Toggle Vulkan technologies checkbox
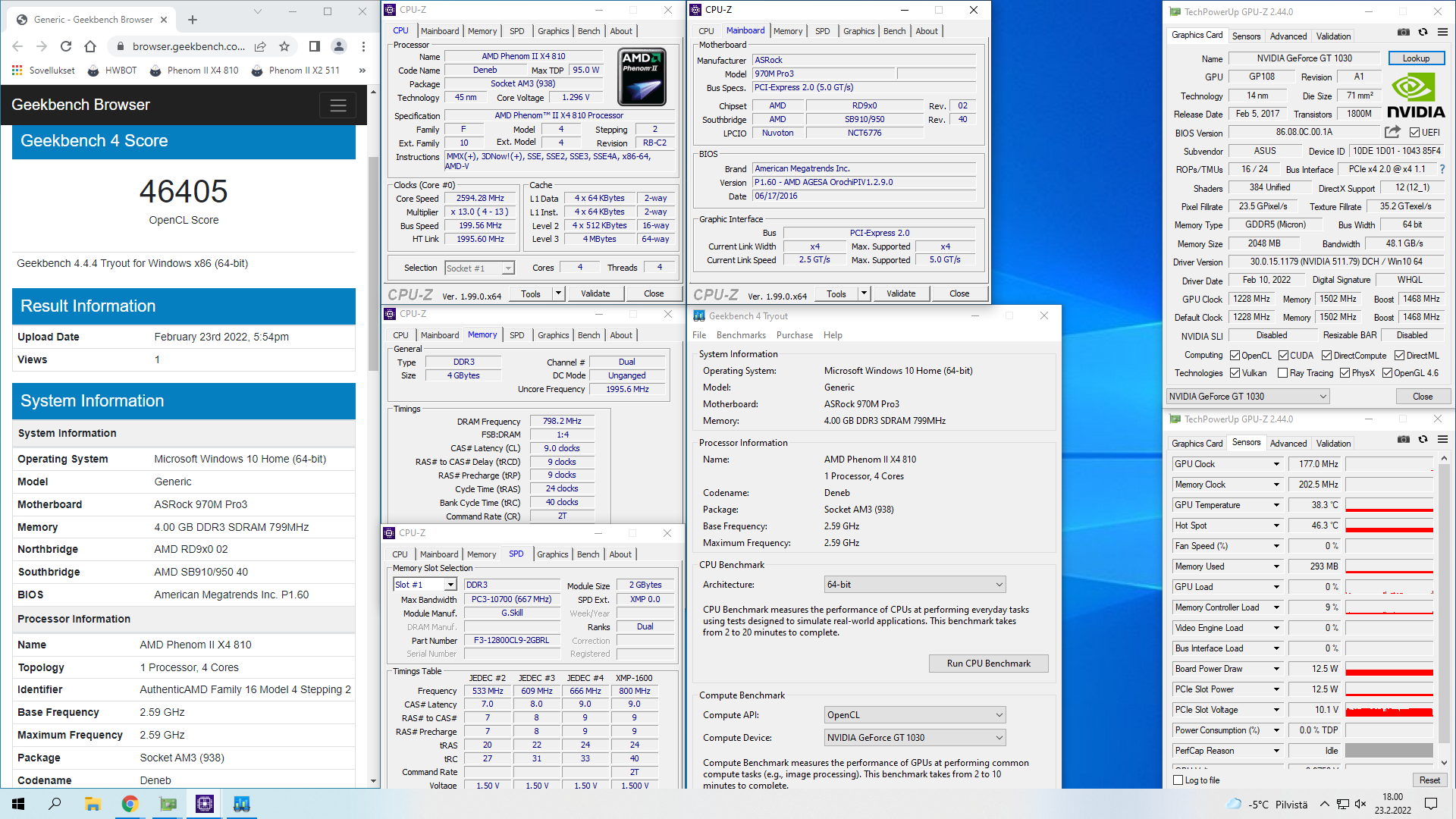1456x819 pixels. [1235, 373]
